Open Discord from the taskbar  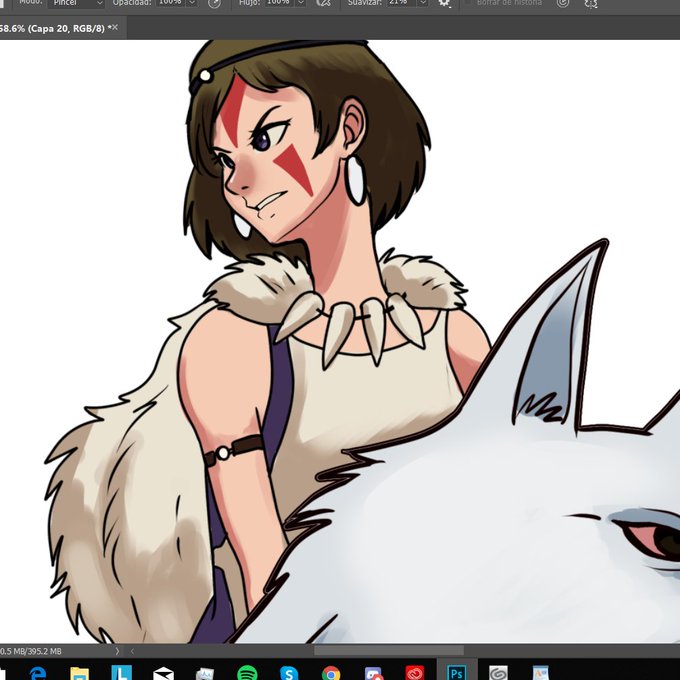click(x=373, y=673)
